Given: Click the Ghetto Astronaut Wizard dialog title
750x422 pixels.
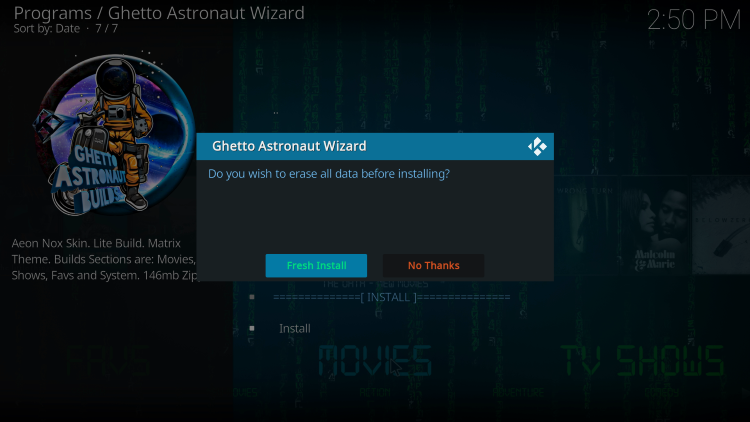Looking at the screenshot, I should point(289,146).
